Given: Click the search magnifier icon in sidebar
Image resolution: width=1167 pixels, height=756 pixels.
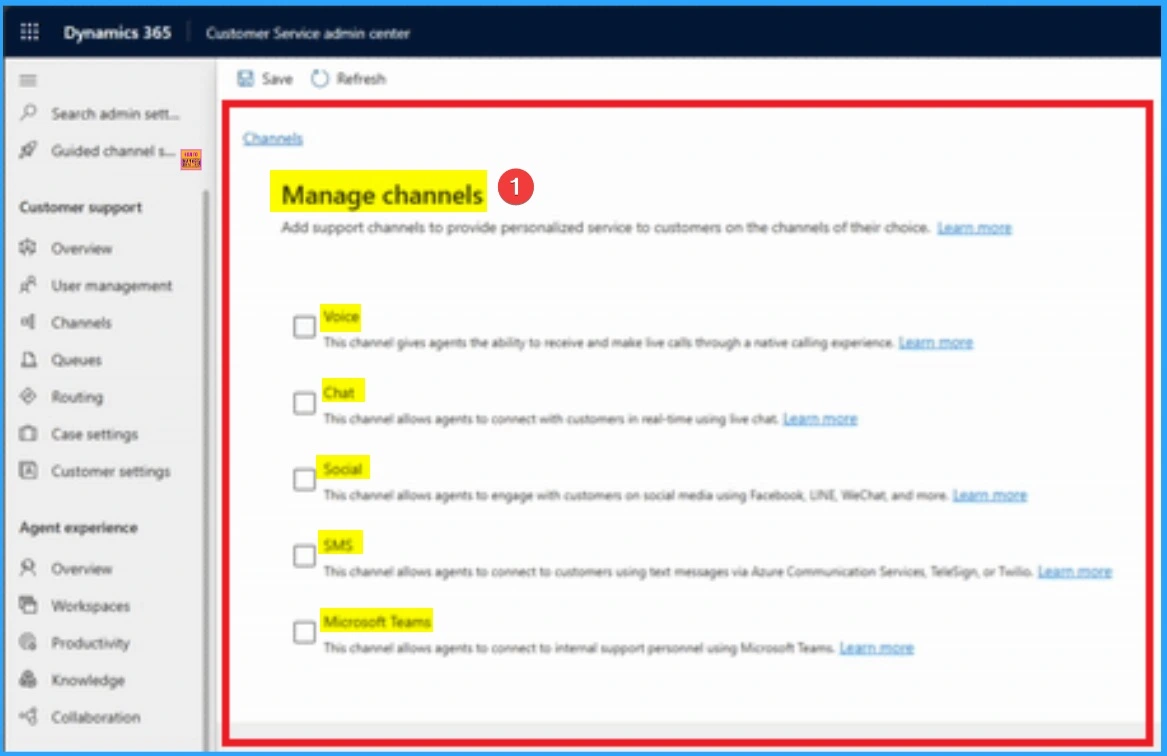Looking at the screenshot, I should point(28,113).
